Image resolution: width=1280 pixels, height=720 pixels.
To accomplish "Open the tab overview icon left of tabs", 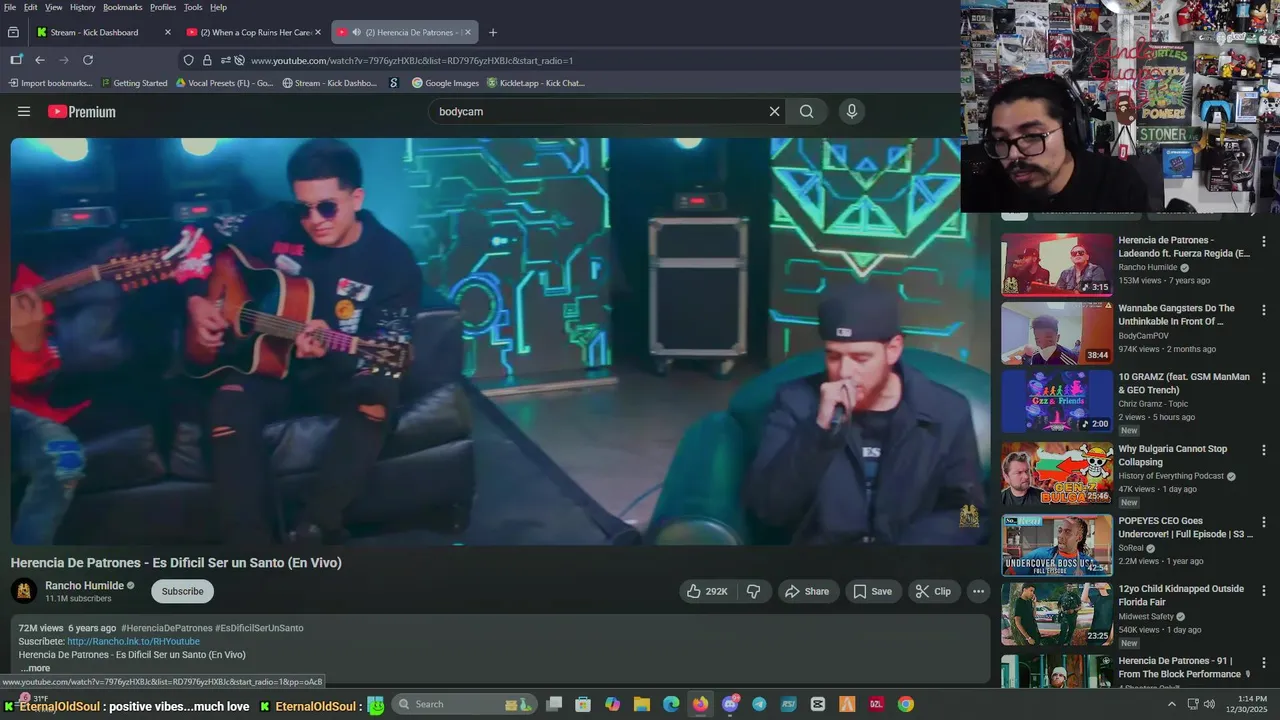I will pos(13,32).
